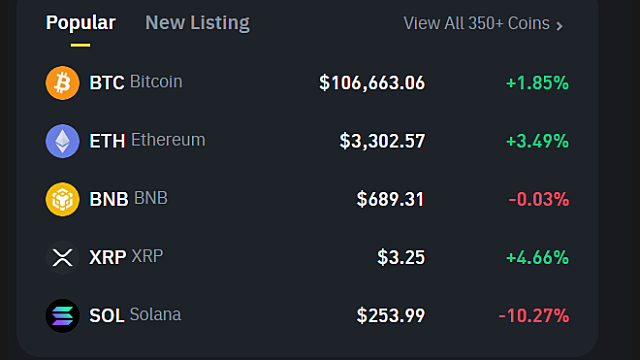This screenshot has width=640, height=360.
Task: Open the BTC Bitcoin row label
Action: pyautogui.click(x=136, y=82)
